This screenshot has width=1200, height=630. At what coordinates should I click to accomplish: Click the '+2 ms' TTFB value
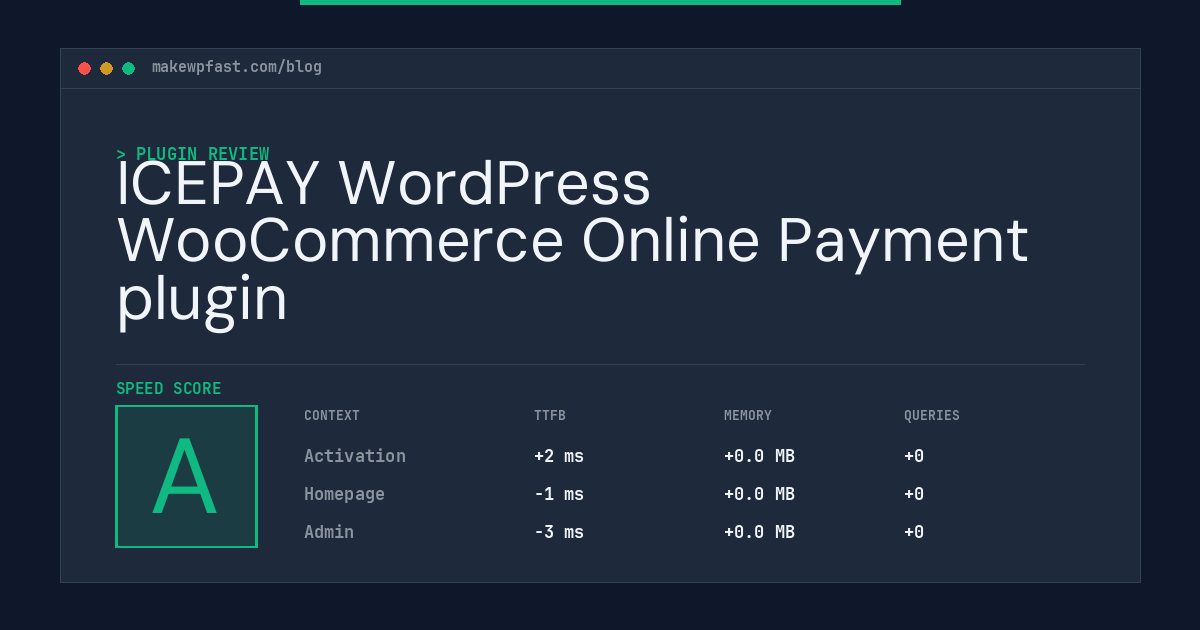click(x=559, y=456)
